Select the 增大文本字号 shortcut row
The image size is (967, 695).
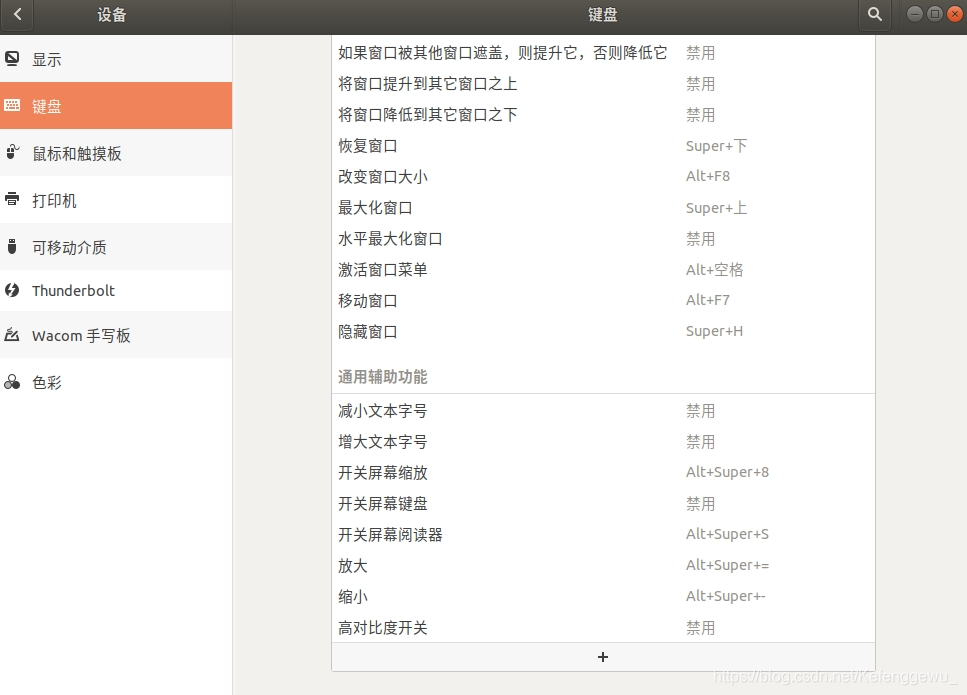603,442
